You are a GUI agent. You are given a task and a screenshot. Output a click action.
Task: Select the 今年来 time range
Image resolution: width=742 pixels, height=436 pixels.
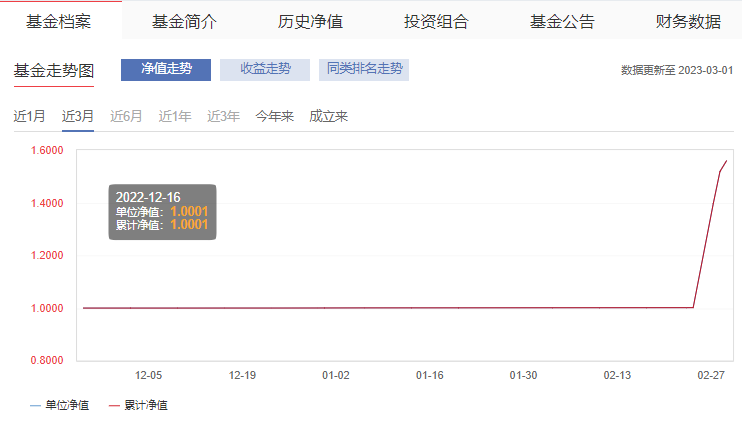pyautogui.click(x=274, y=116)
